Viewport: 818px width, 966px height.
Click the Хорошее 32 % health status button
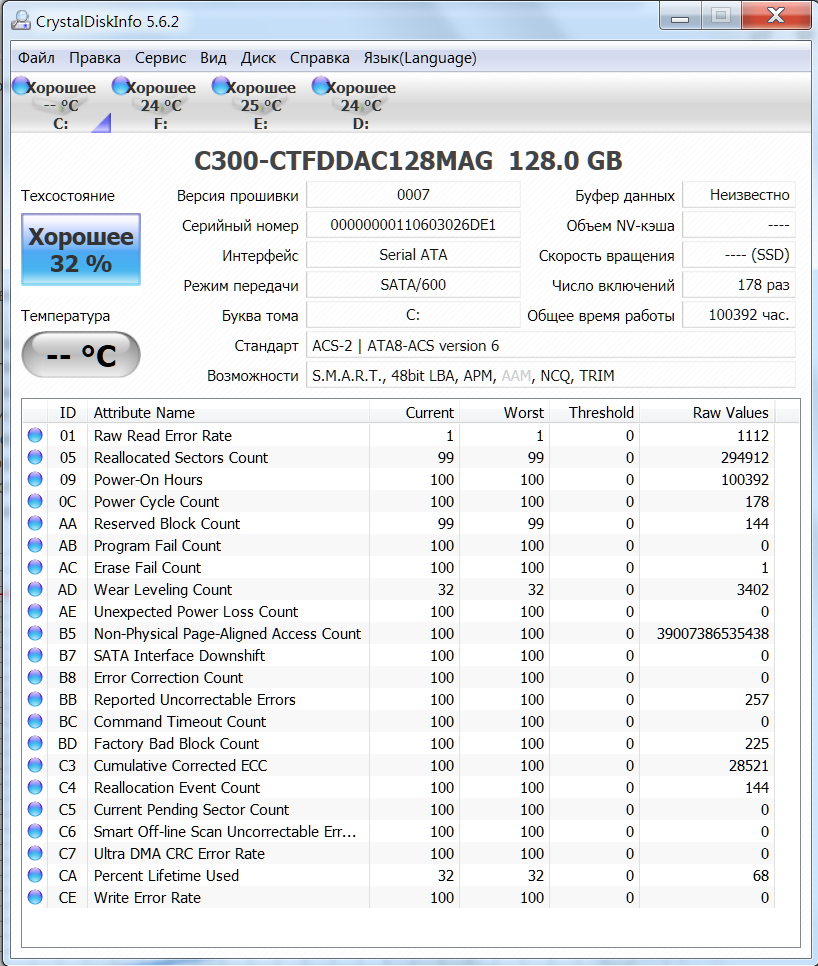tap(80, 250)
